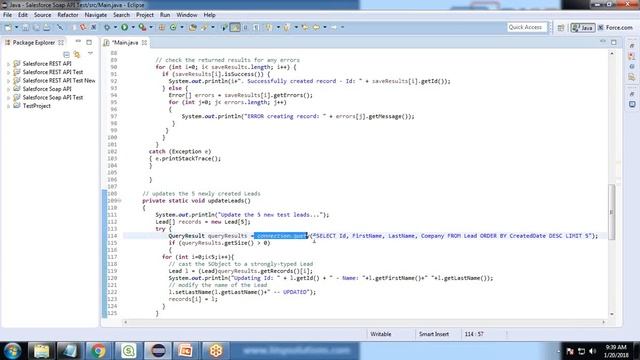Click the volume speaker tray icon
Screen dimensions: 640x360
pos(592,351)
